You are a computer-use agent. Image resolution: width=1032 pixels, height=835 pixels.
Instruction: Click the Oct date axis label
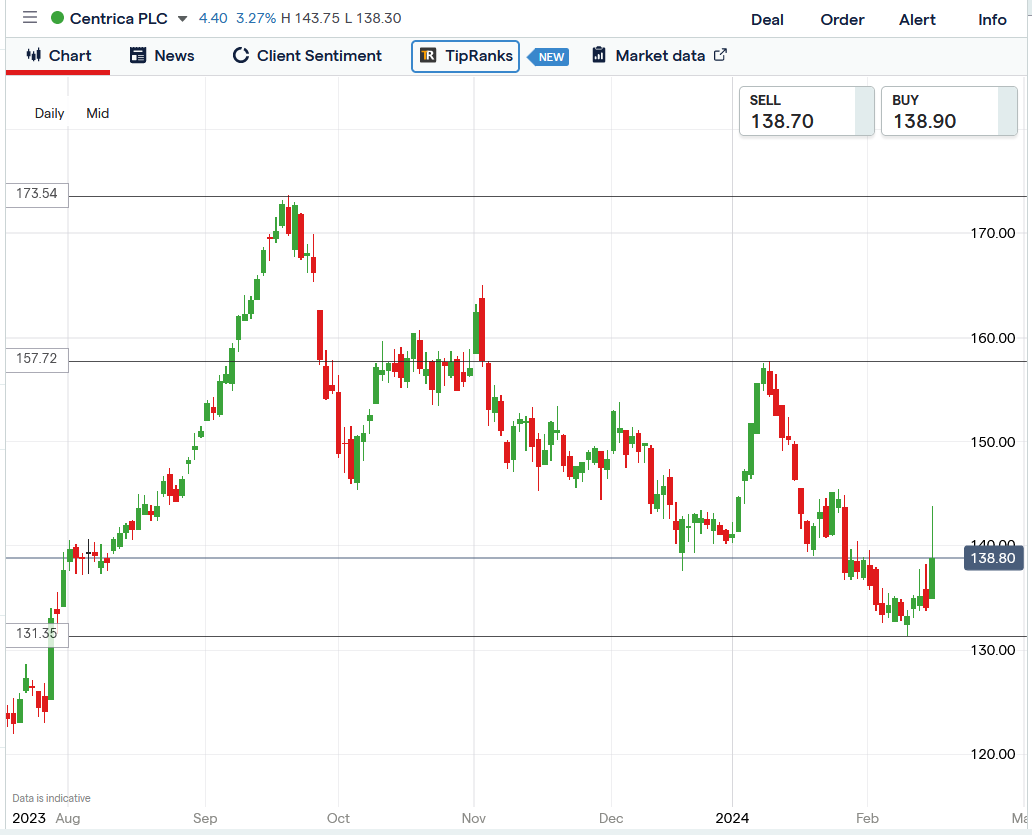pos(338,818)
